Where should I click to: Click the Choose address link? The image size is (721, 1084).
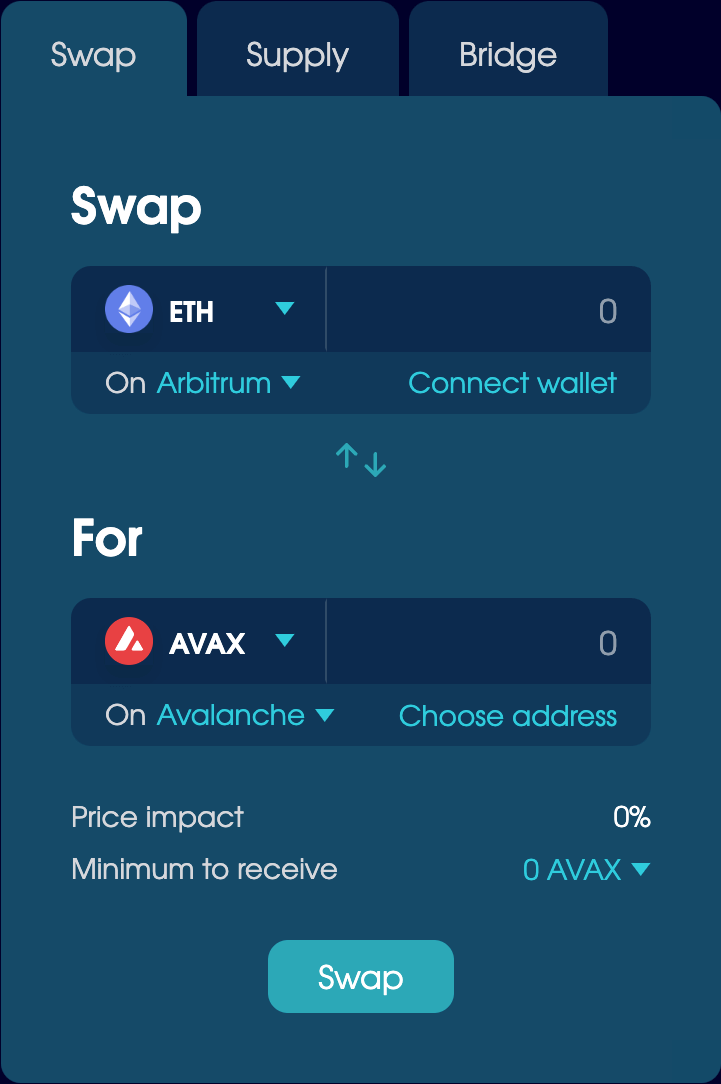click(508, 716)
